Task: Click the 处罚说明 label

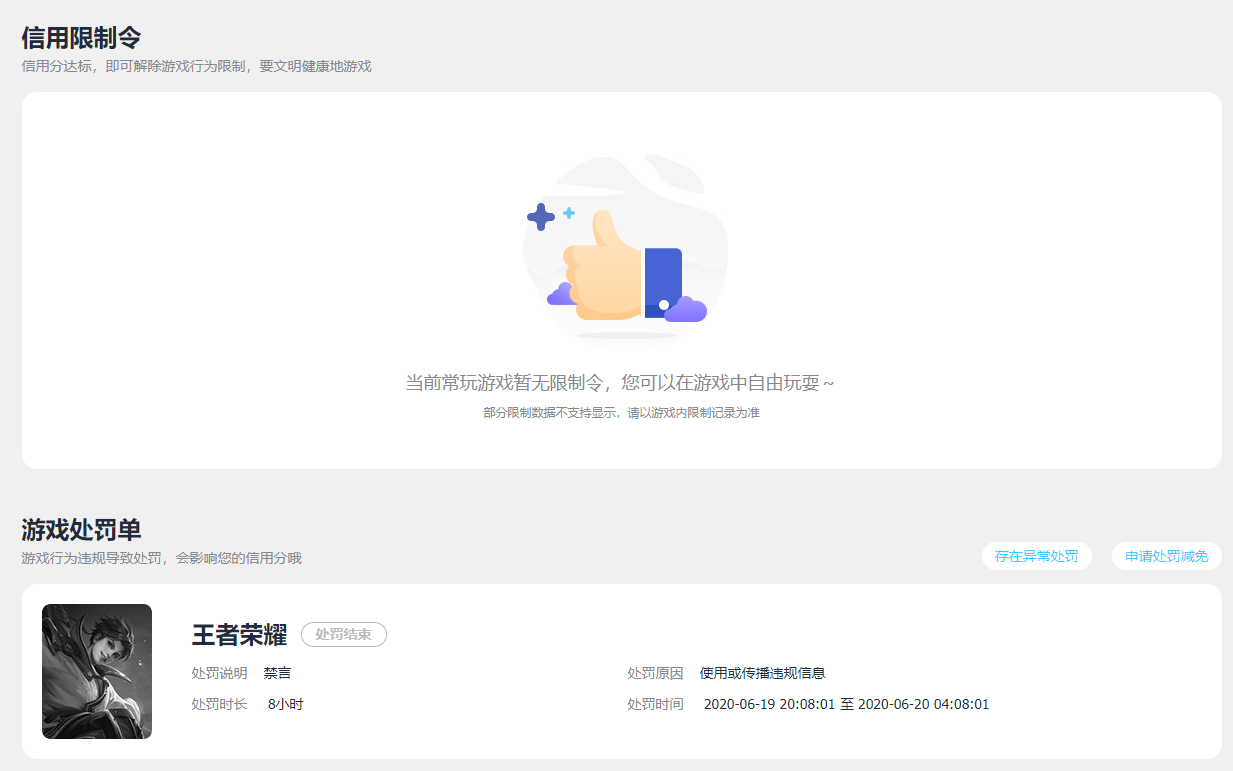Action: coord(219,673)
